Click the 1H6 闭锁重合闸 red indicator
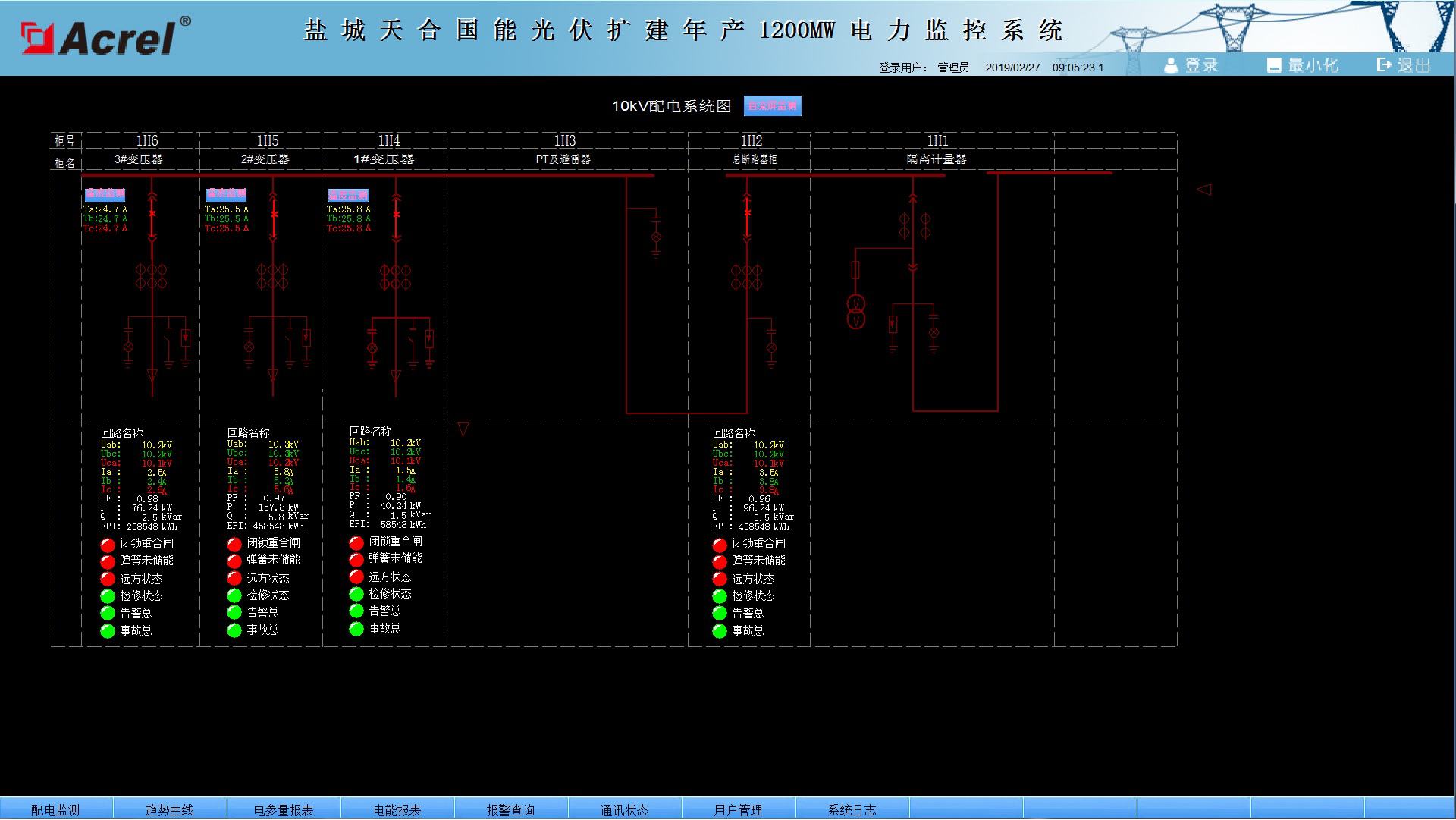The width and height of the screenshot is (1456, 820). pyautogui.click(x=108, y=545)
